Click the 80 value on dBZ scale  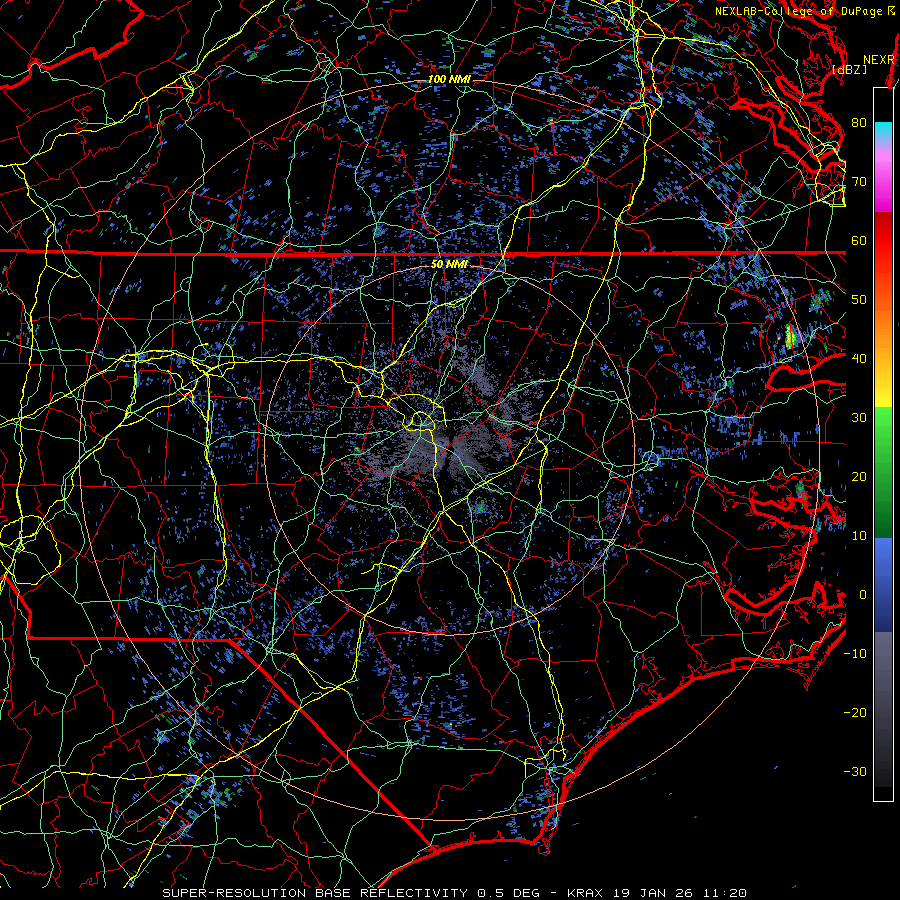coord(859,122)
